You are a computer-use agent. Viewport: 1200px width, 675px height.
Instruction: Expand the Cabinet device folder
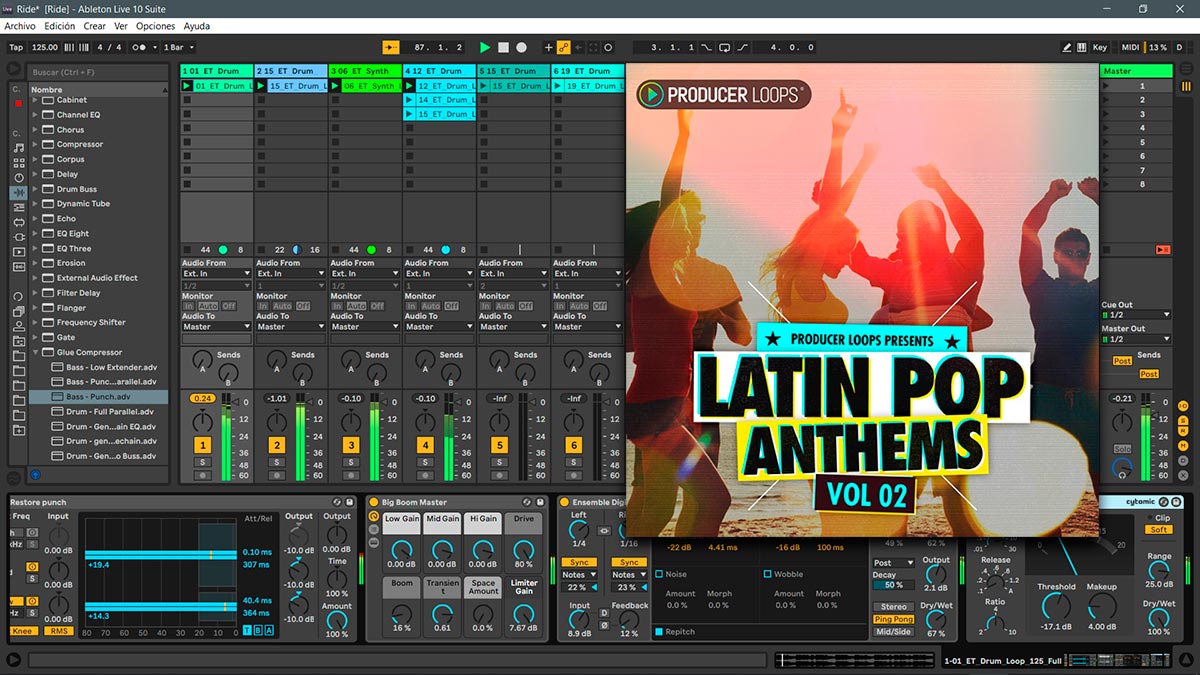[x=36, y=100]
